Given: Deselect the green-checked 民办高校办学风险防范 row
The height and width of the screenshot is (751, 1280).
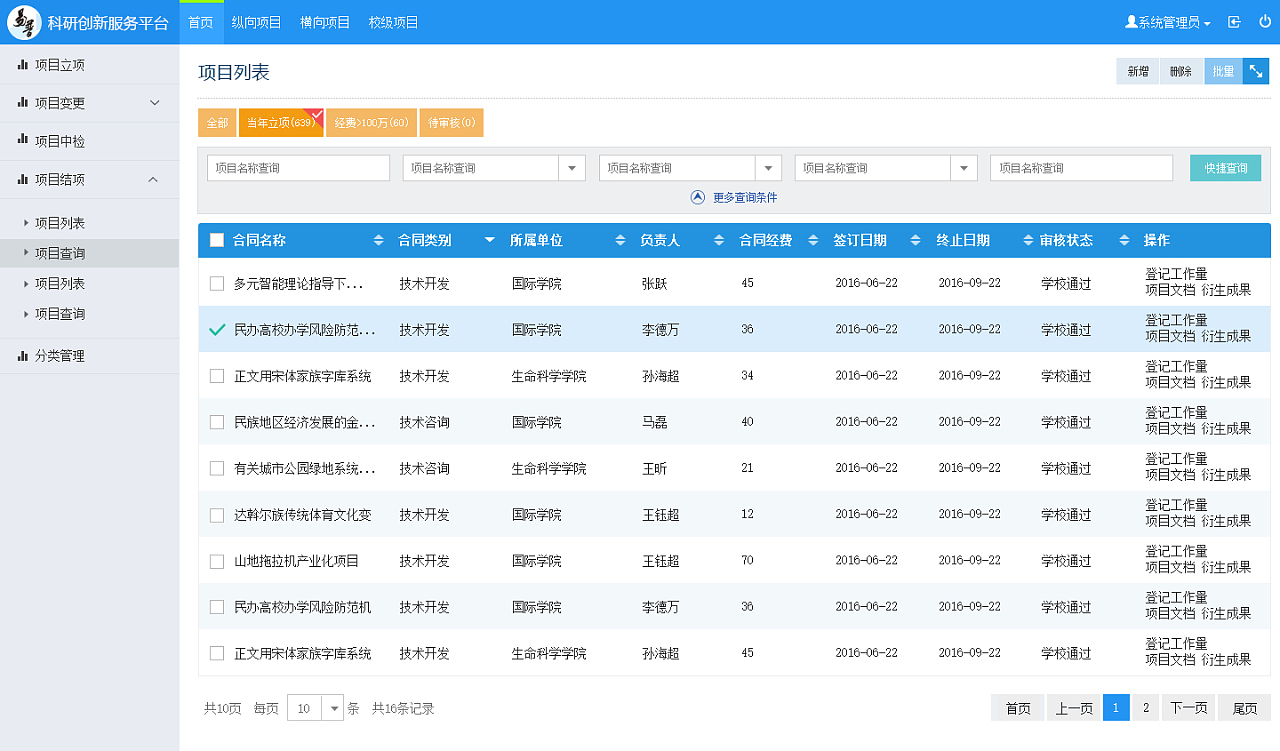Looking at the screenshot, I should [217, 329].
